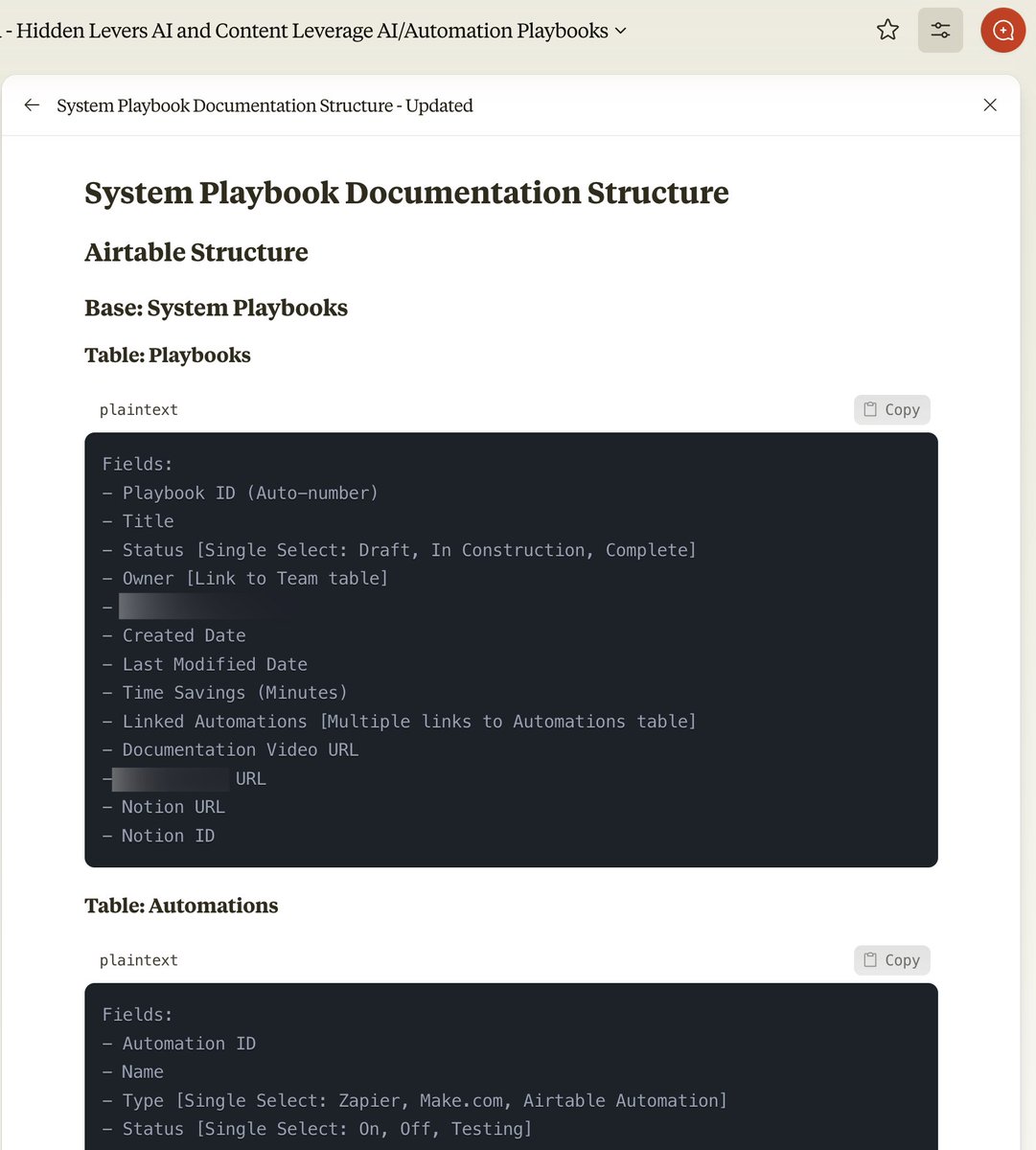Copy the Playbooks table code block
The image size is (1036, 1150).
click(892, 409)
